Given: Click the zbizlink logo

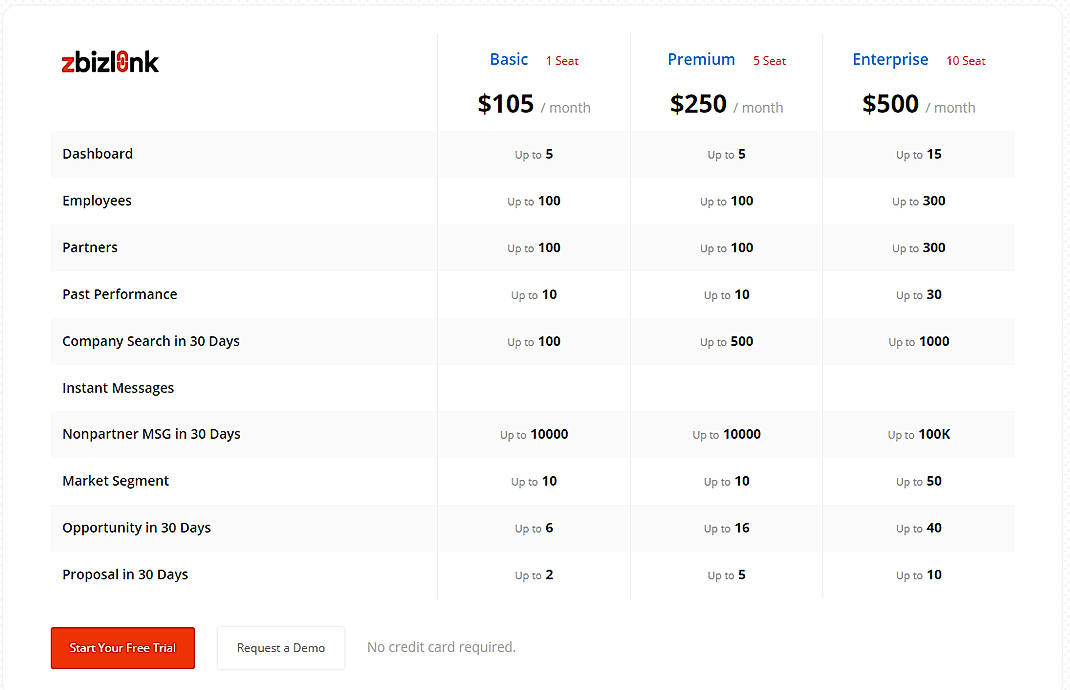Looking at the screenshot, I should click(110, 62).
